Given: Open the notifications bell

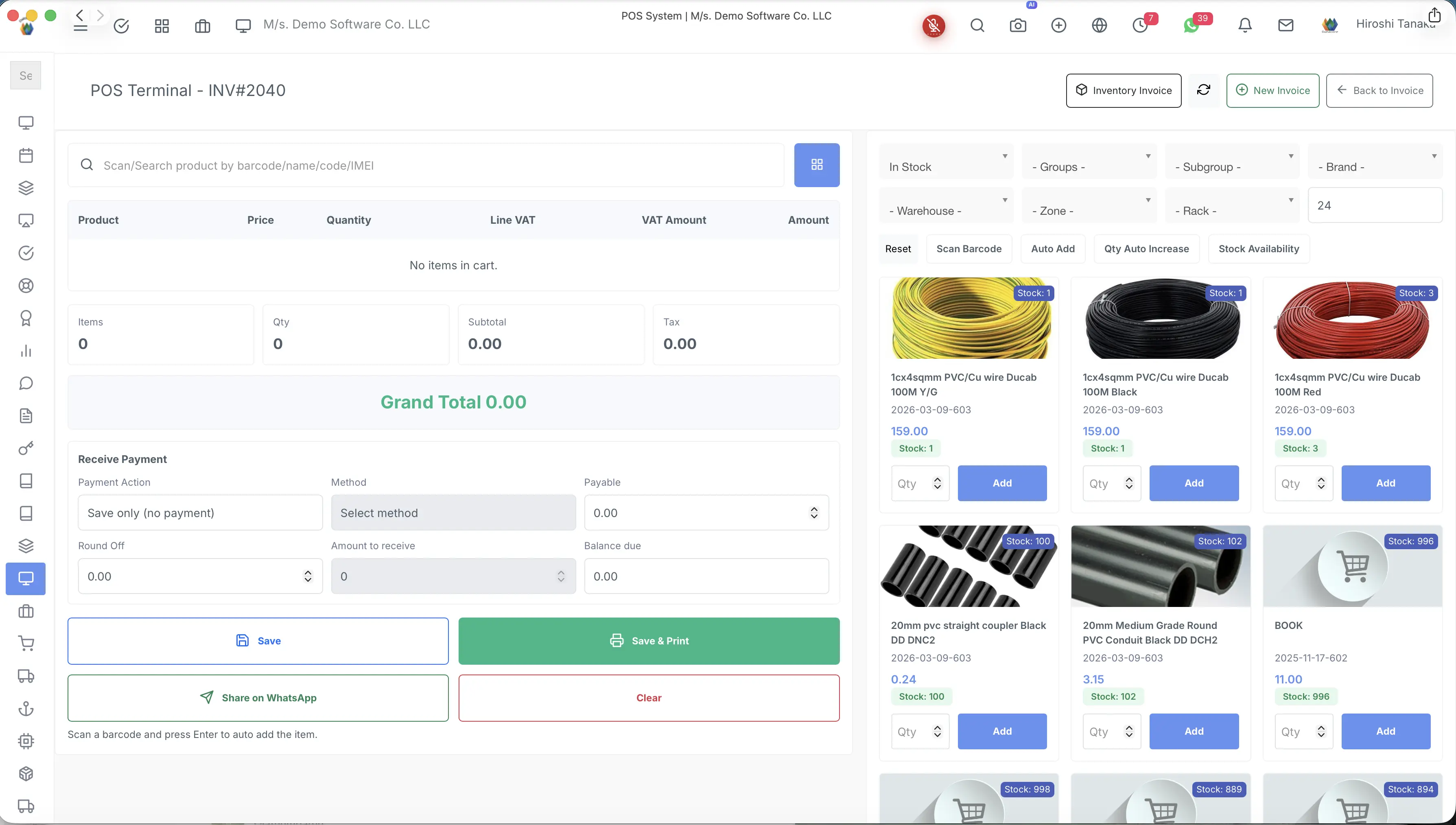Looking at the screenshot, I should click(1245, 26).
